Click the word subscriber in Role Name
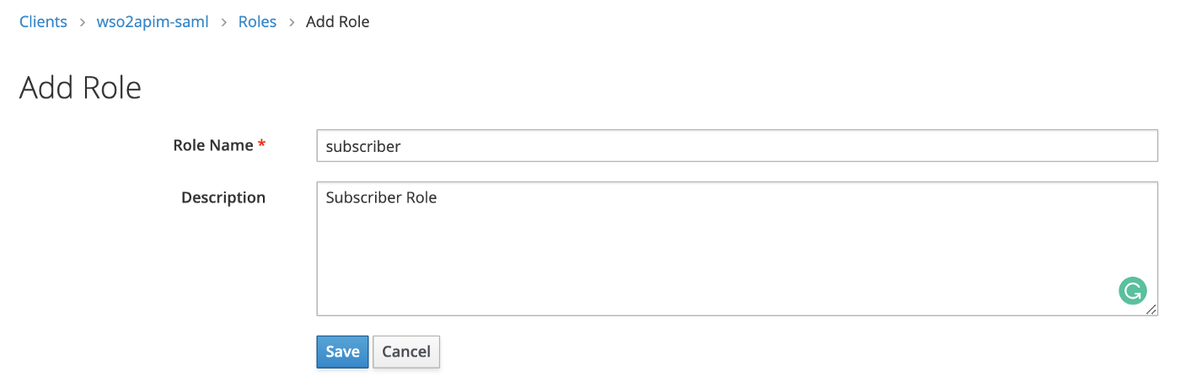 tap(363, 147)
